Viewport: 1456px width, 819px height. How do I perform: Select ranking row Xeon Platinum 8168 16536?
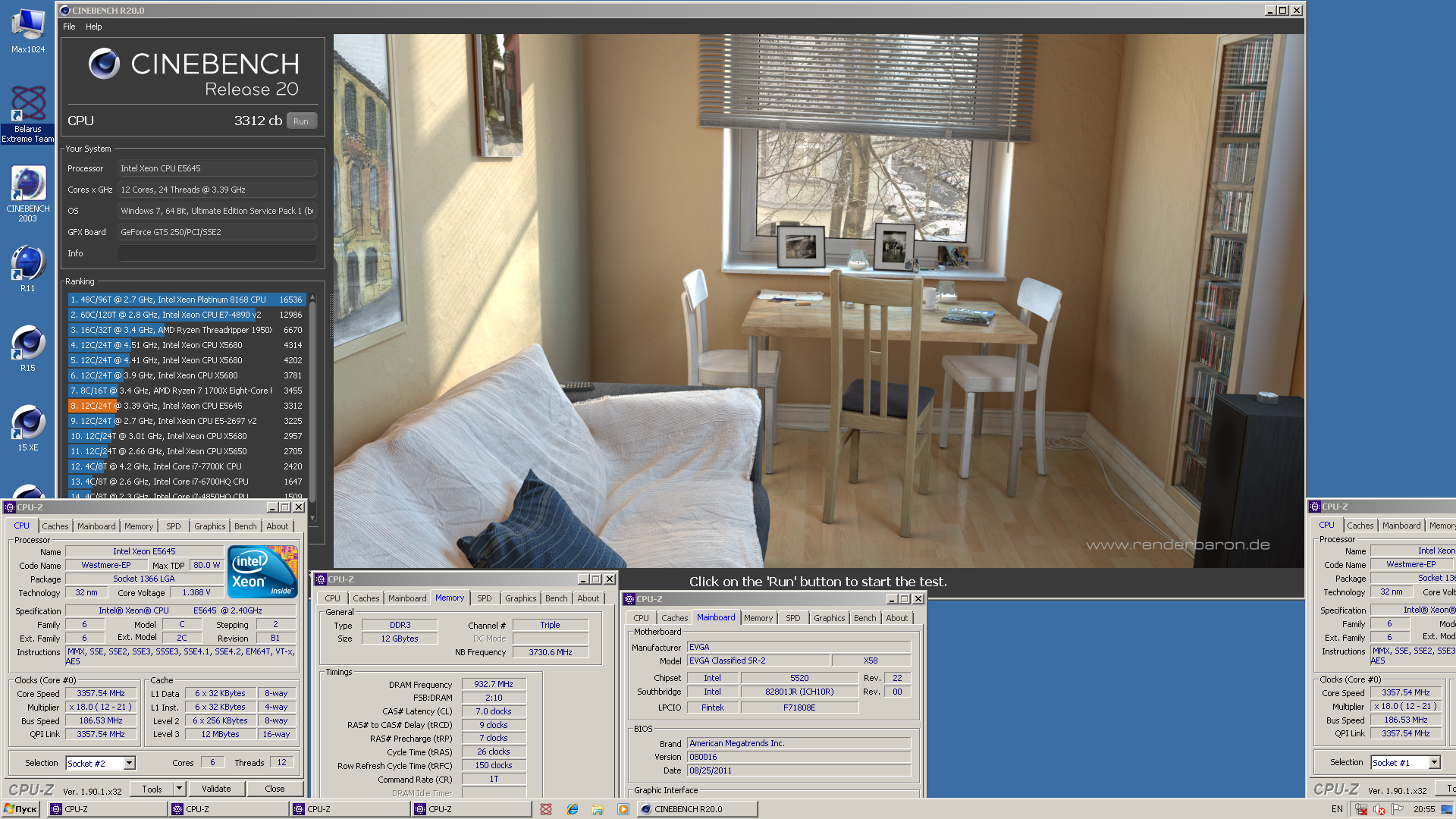pyautogui.click(x=187, y=300)
